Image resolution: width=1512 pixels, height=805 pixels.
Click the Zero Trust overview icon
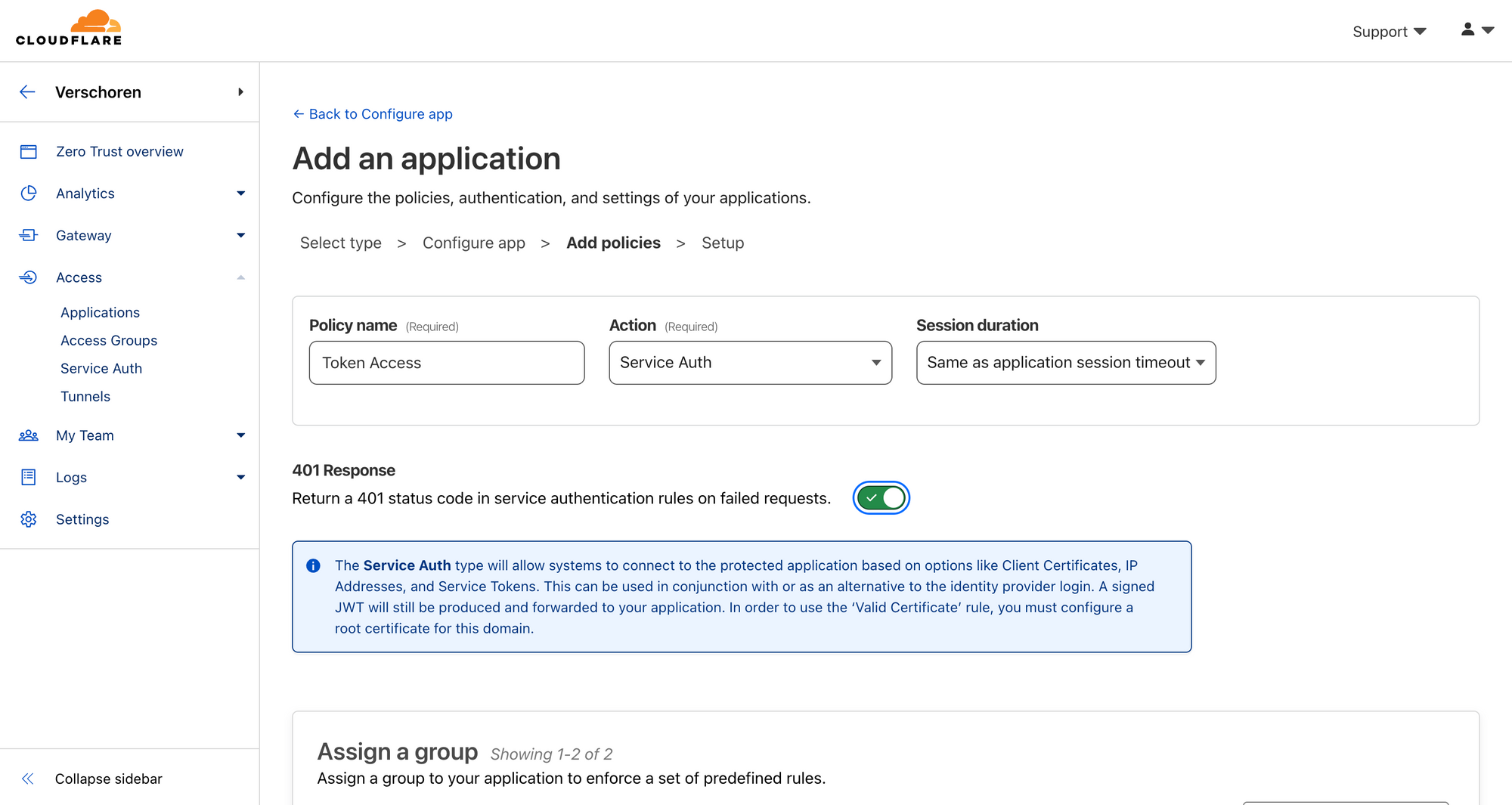[x=29, y=152]
